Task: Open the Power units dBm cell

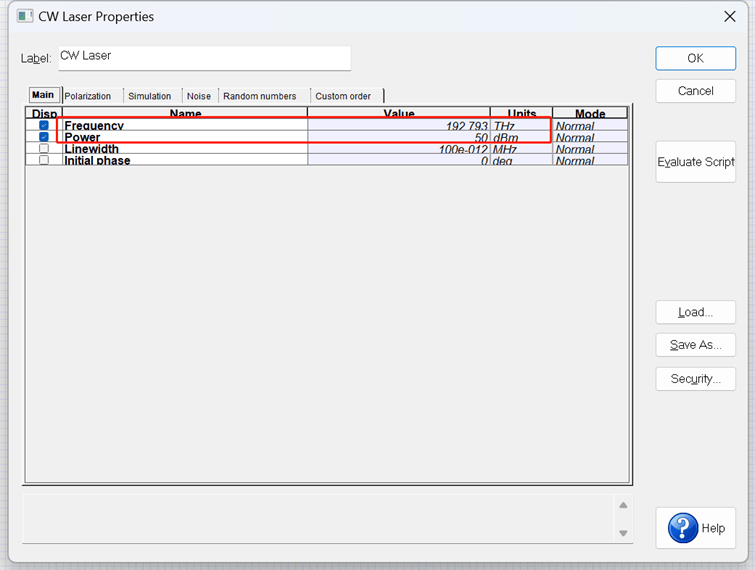Action: (520, 138)
